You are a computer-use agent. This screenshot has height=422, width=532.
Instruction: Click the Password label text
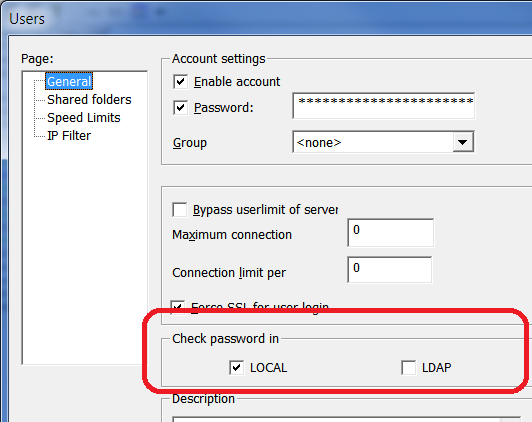click(224, 108)
